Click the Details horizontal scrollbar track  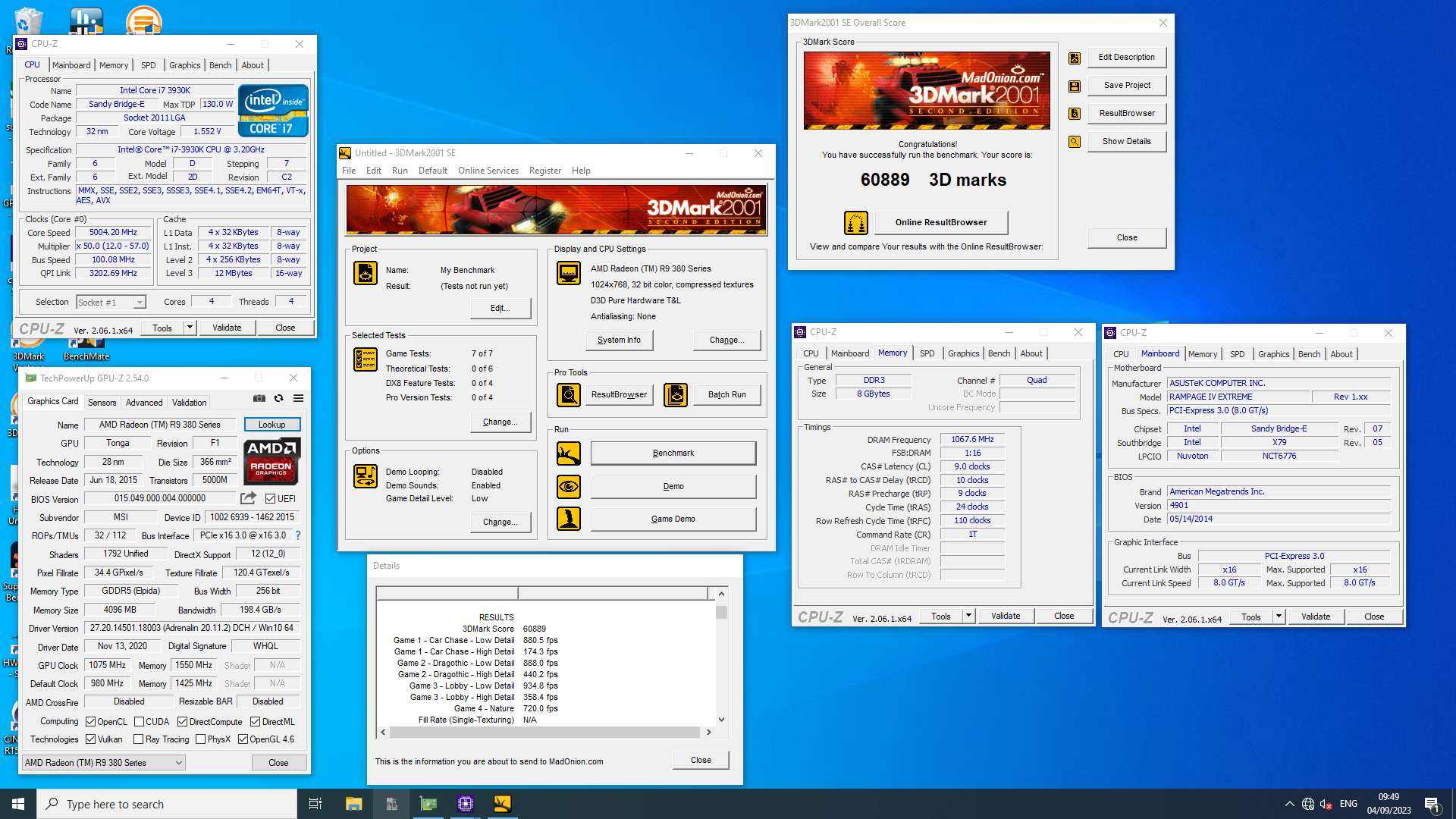(544, 733)
